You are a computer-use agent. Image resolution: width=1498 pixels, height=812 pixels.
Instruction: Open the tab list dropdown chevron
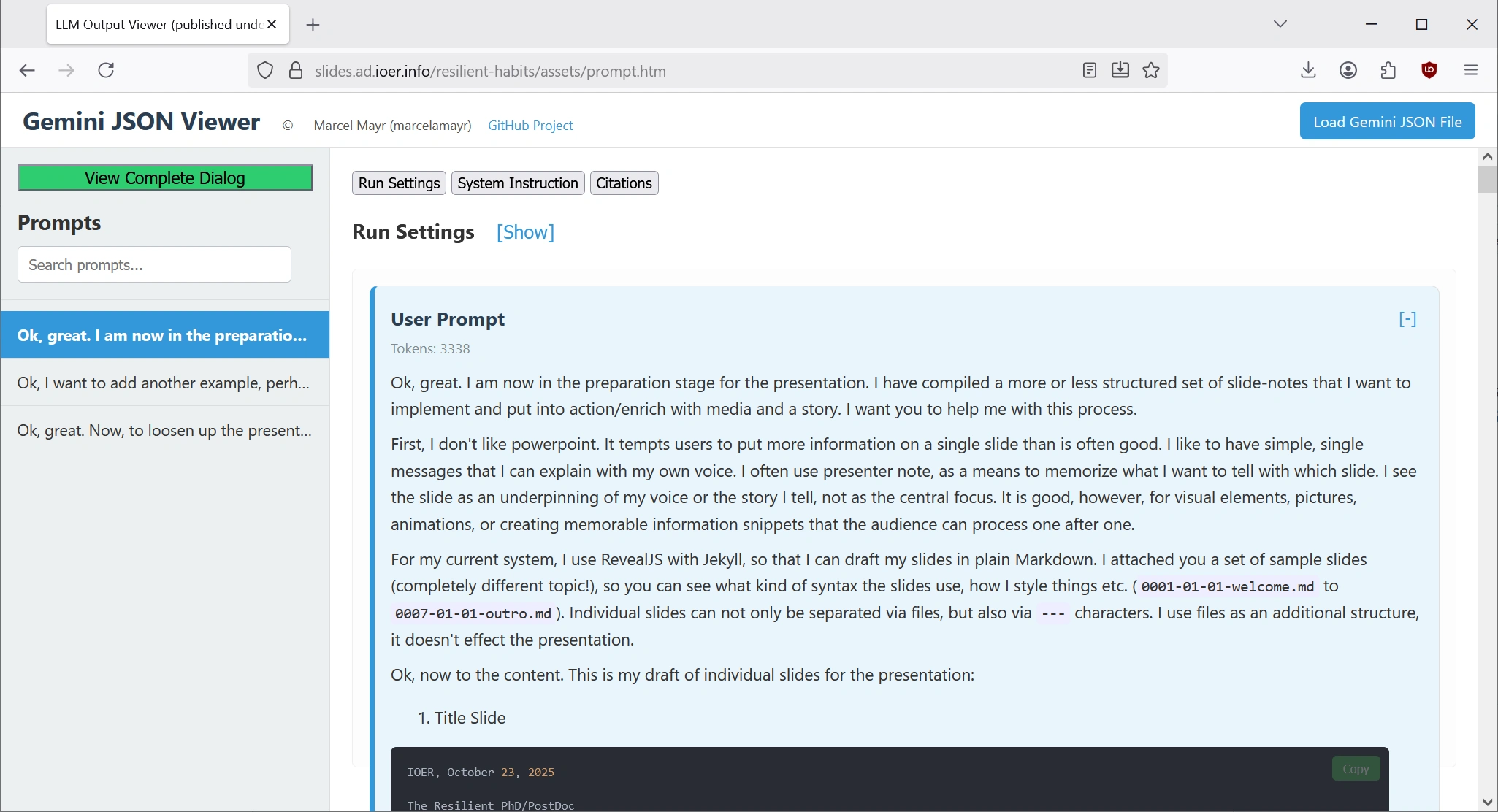[1280, 23]
